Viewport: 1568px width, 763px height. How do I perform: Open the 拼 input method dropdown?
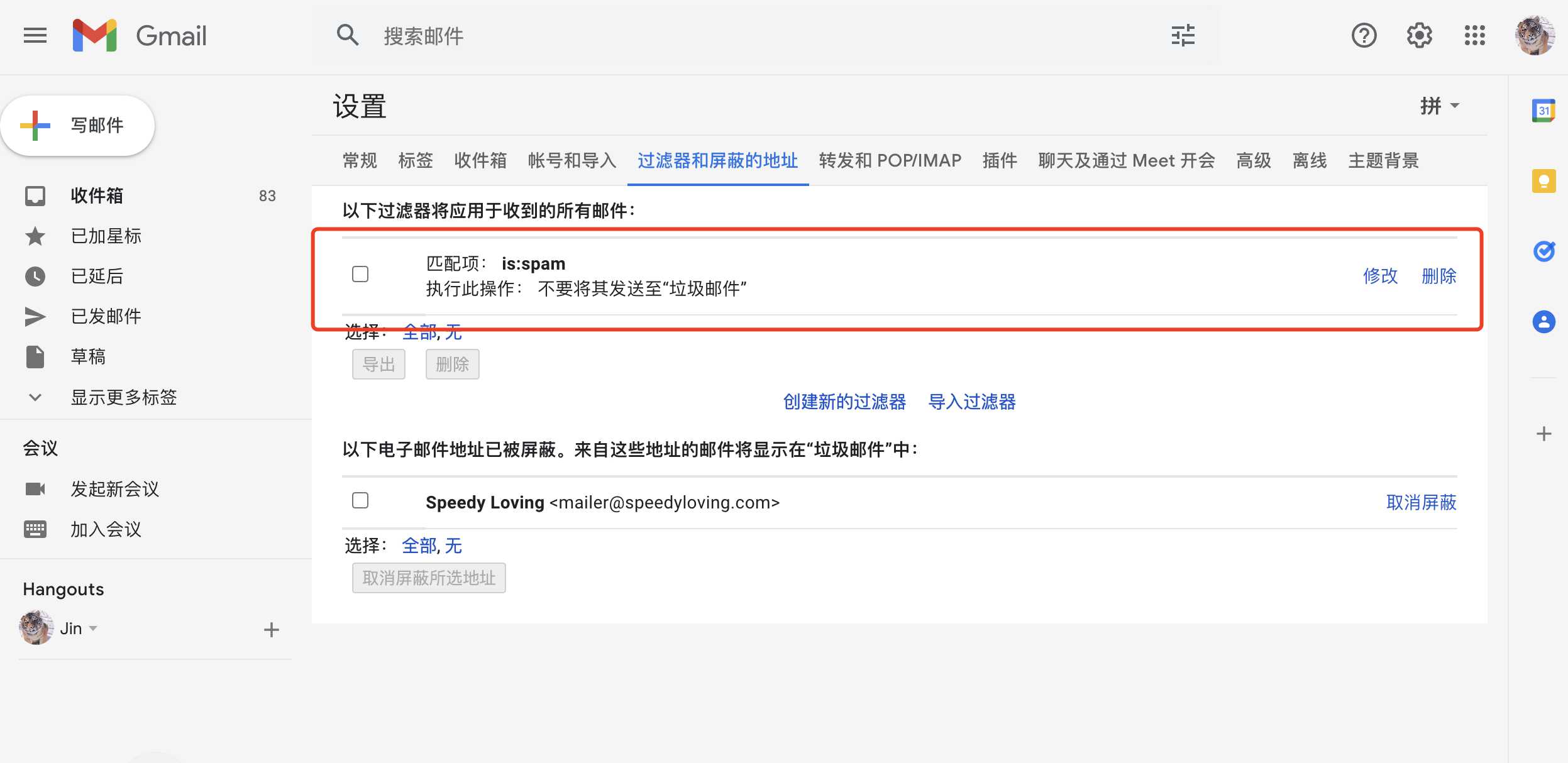pos(1440,106)
